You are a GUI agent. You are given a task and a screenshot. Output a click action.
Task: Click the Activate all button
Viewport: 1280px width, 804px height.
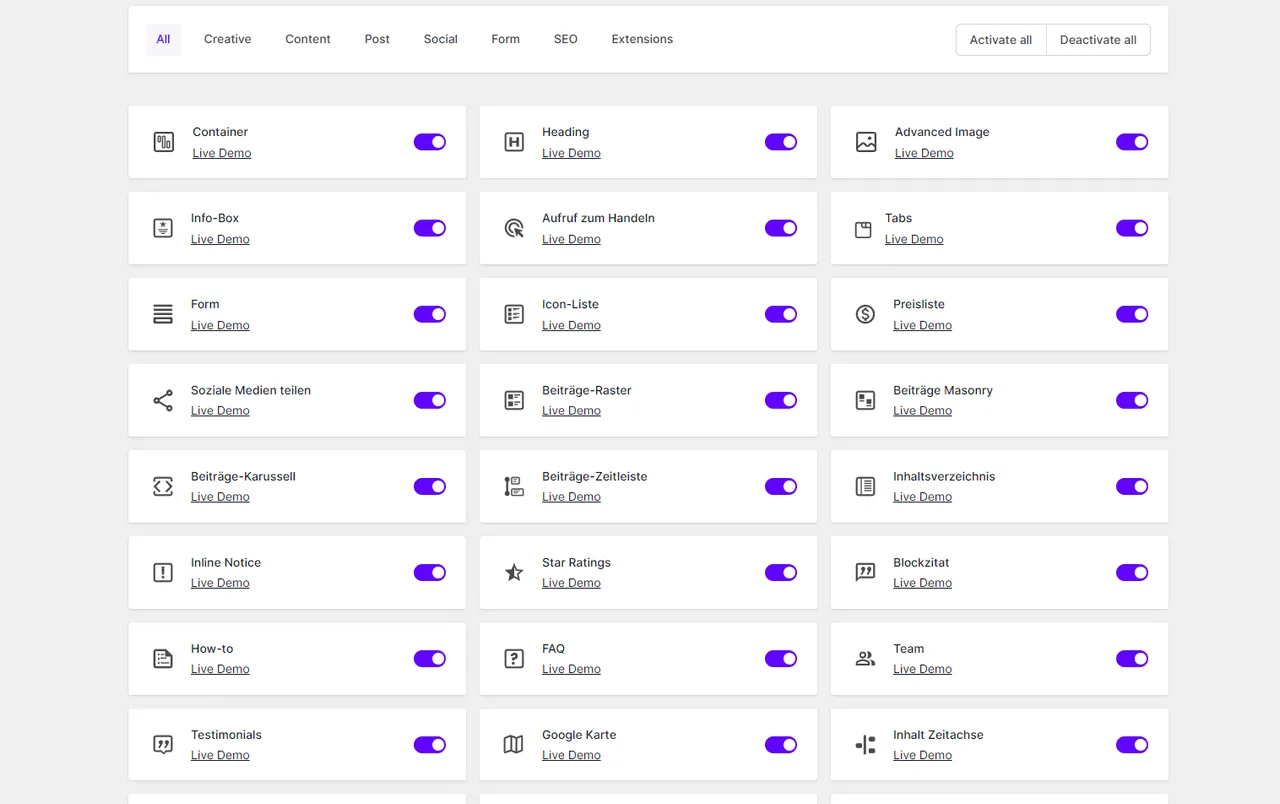coord(1001,40)
